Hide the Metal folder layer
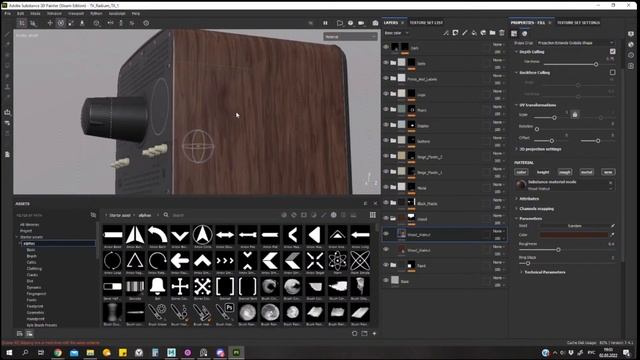The width and height of the screenshot is (640, 360). tap(386, 187)
